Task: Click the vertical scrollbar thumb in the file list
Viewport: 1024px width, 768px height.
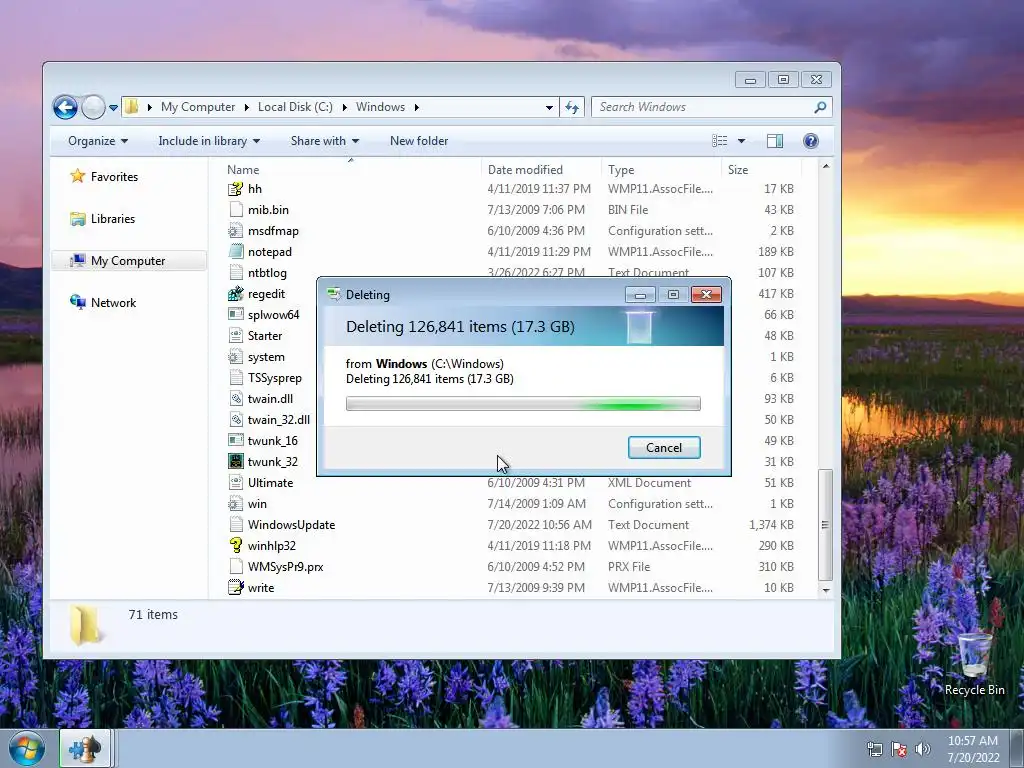Action: coord(825,524)
